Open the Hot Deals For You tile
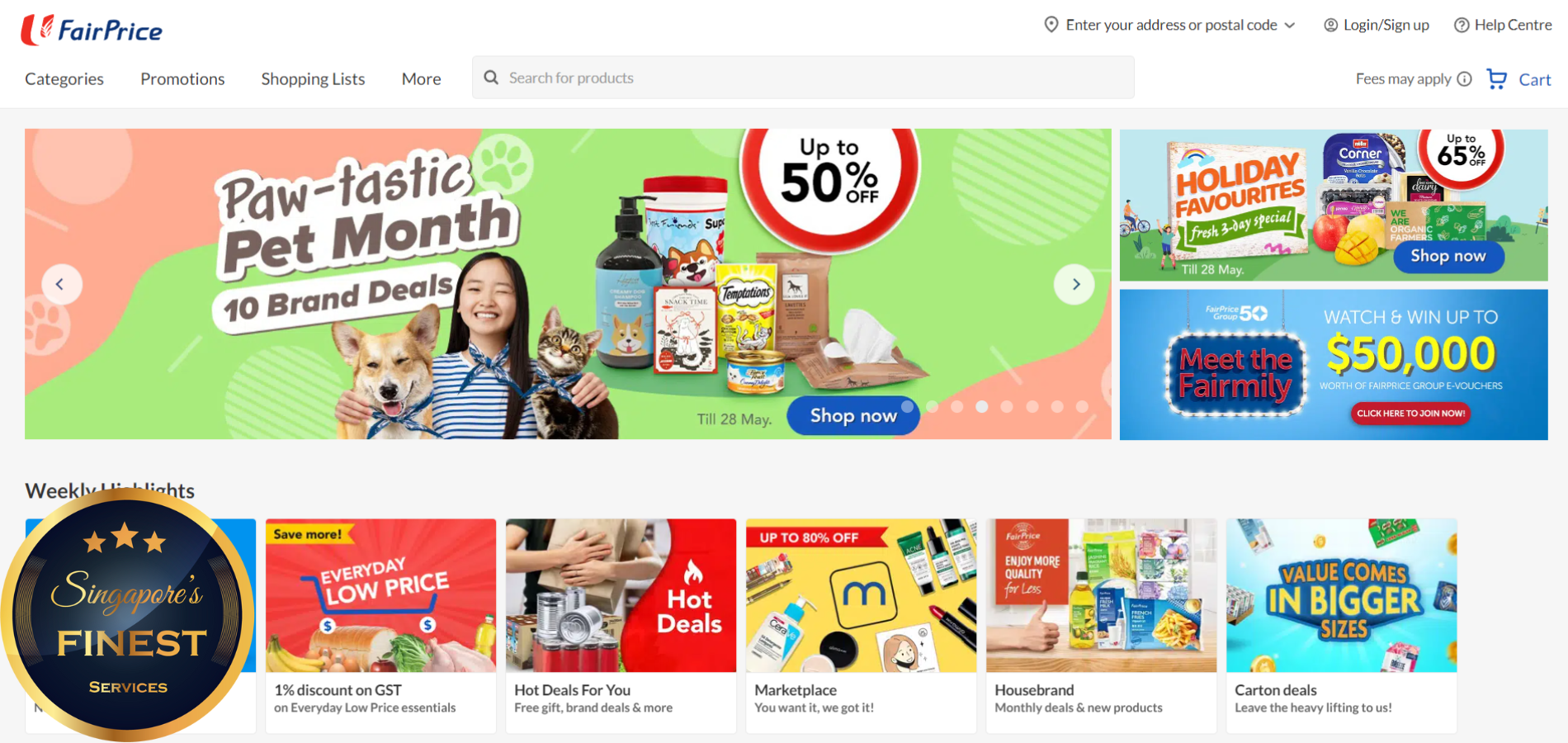 point(621,626)
